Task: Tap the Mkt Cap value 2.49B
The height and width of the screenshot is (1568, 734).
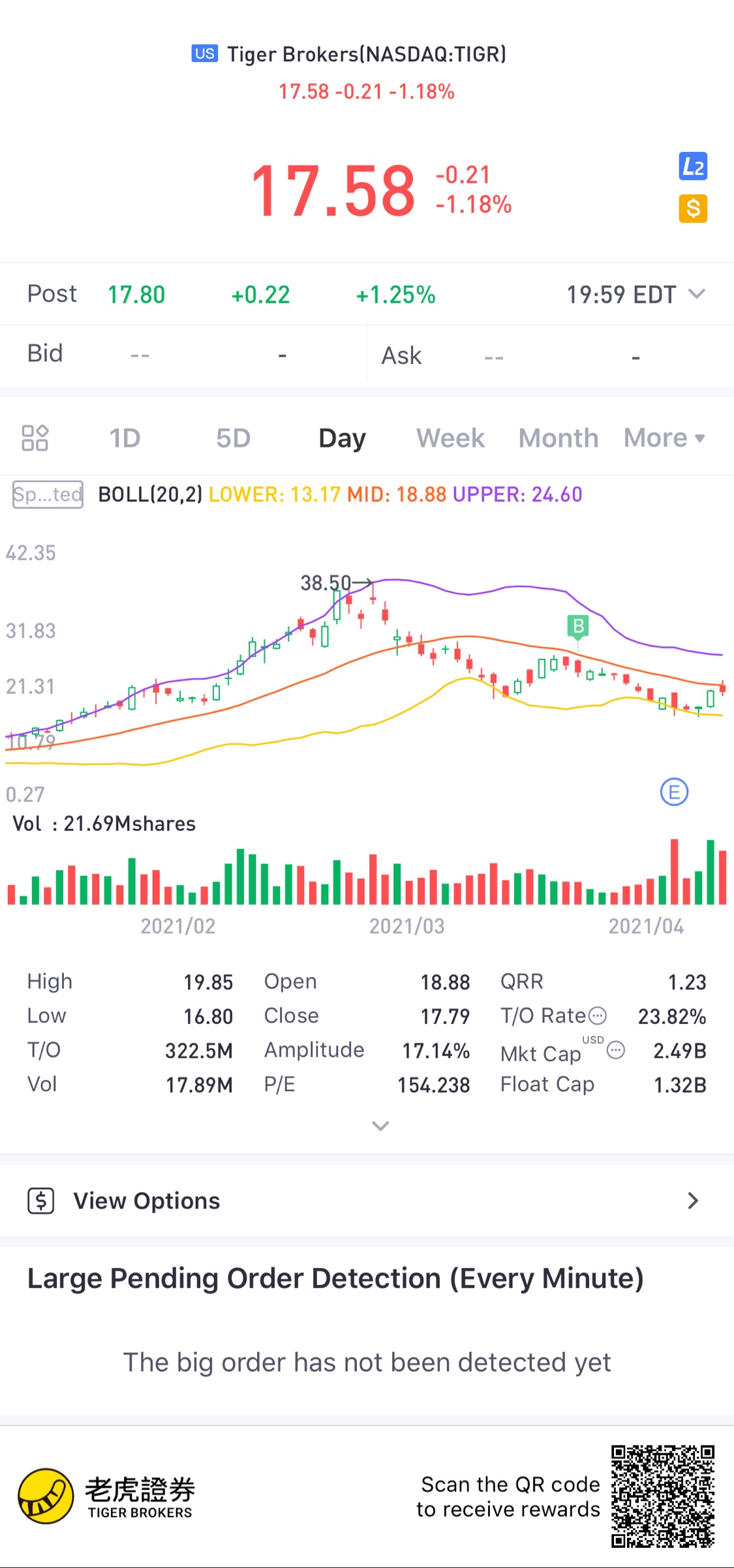Action: click(x=680, y=1051)
